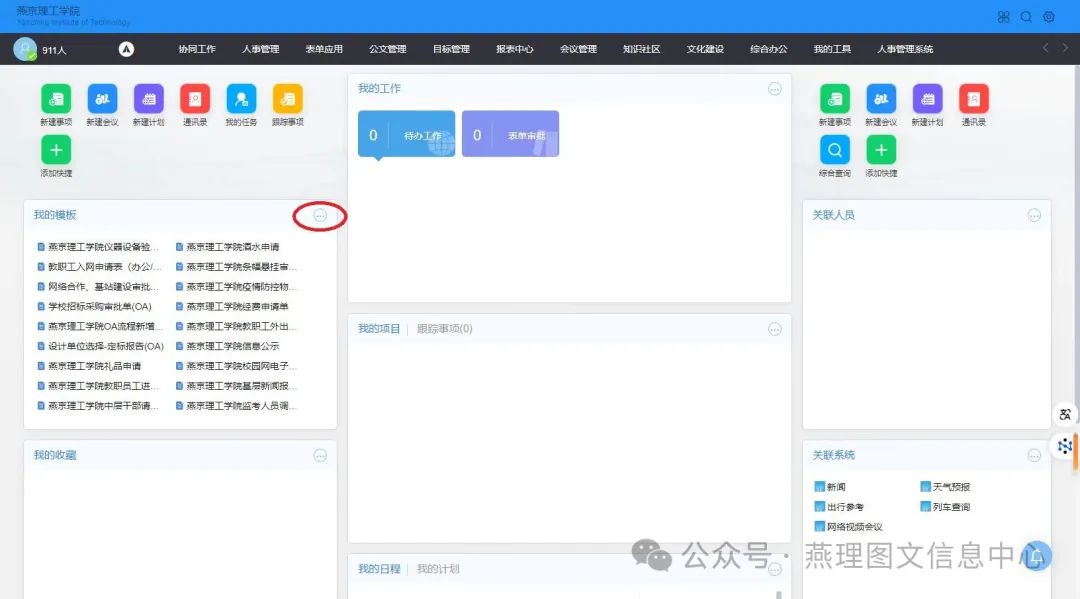1080x599 pixels.
Task: Open the orange 跟踪事项 shortcut icon
Action: pos(287,99)
